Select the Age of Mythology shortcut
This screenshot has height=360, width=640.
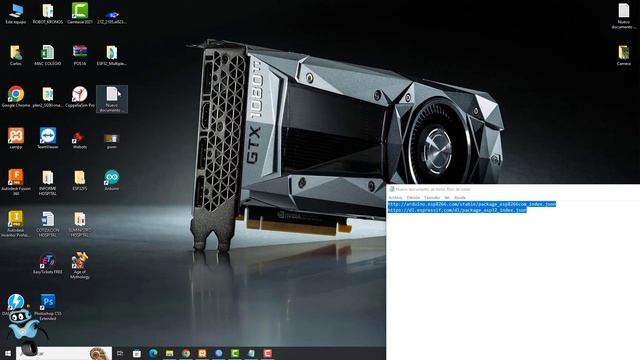point(80,266)
